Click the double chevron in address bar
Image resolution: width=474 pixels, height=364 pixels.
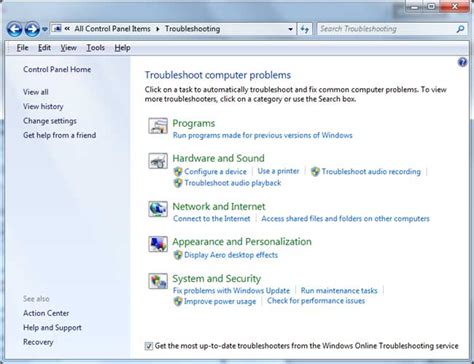(x=67, y=29)
